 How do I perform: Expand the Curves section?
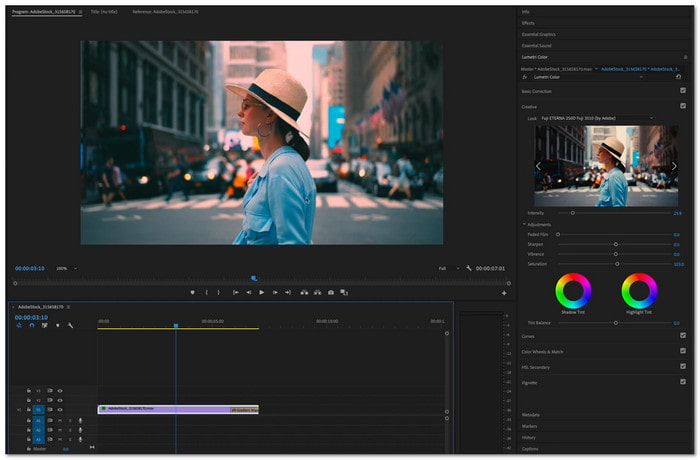click(528, 336)
